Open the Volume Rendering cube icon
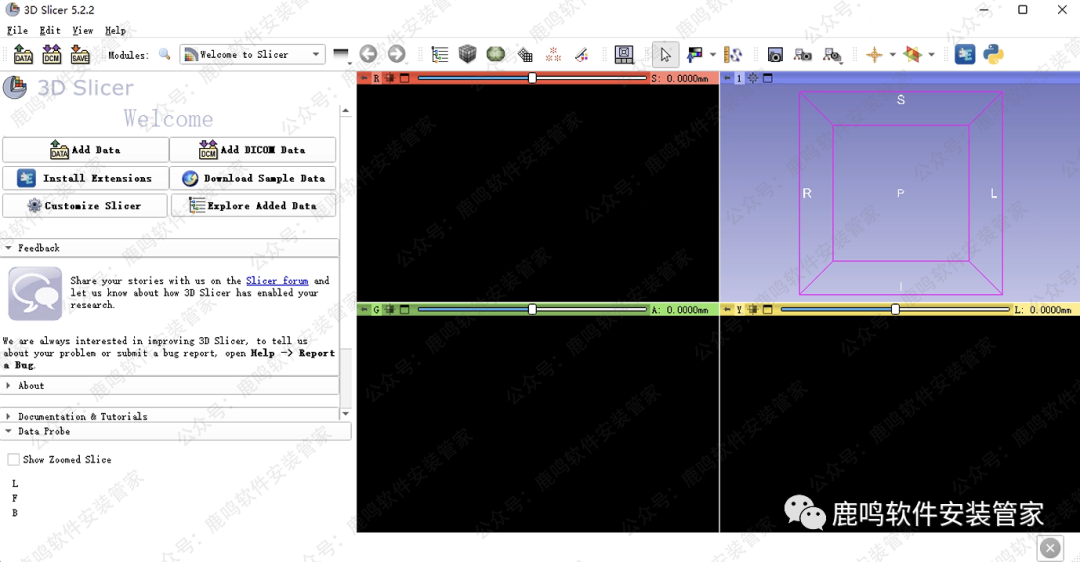This screenshot has height=562, width=1080. pyautogui.click(x=468, y=55)
